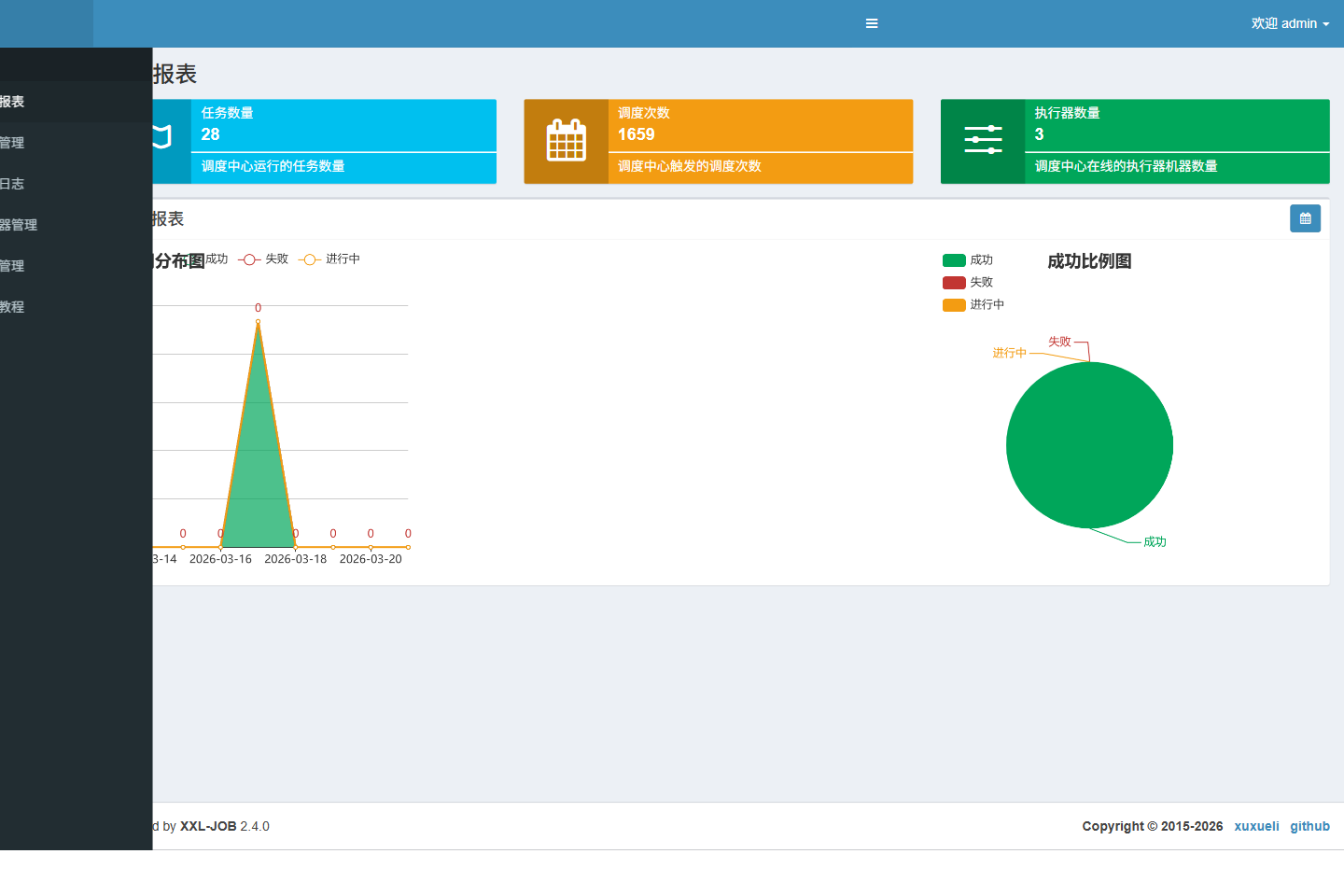This screenshot has width=1344, height=896.
Task: Click the calendar icon on the 调度次数 card
Action: pos(566,142)
